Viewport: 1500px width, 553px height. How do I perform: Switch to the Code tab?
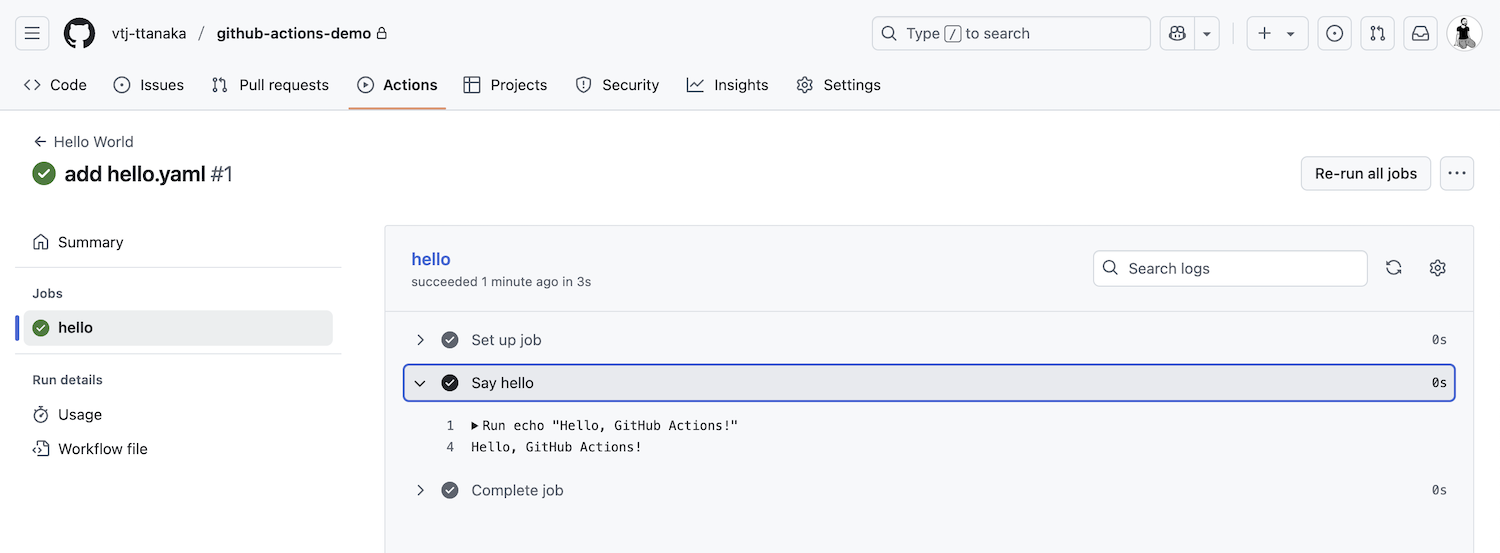point(56,85)
